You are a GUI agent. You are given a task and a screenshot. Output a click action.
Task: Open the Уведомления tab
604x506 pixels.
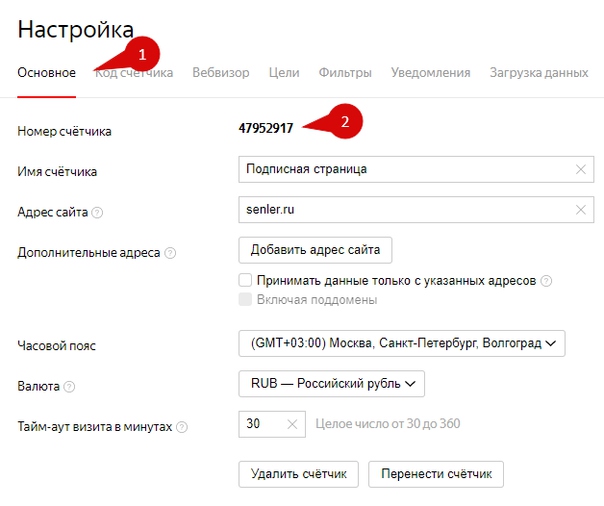[x=430, y=72]
